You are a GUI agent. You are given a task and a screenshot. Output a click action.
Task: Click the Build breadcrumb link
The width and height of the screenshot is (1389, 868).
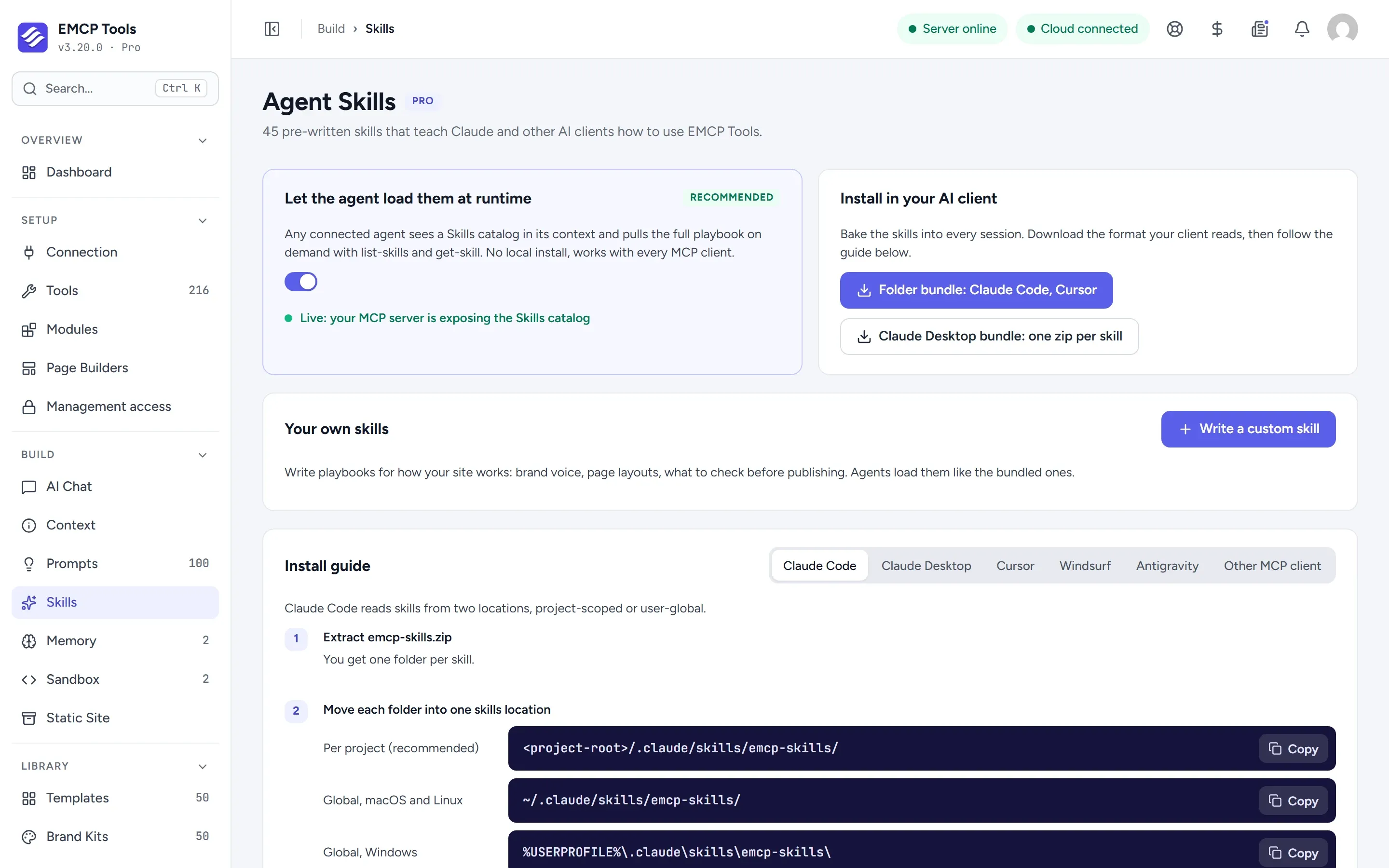[331, 29]
